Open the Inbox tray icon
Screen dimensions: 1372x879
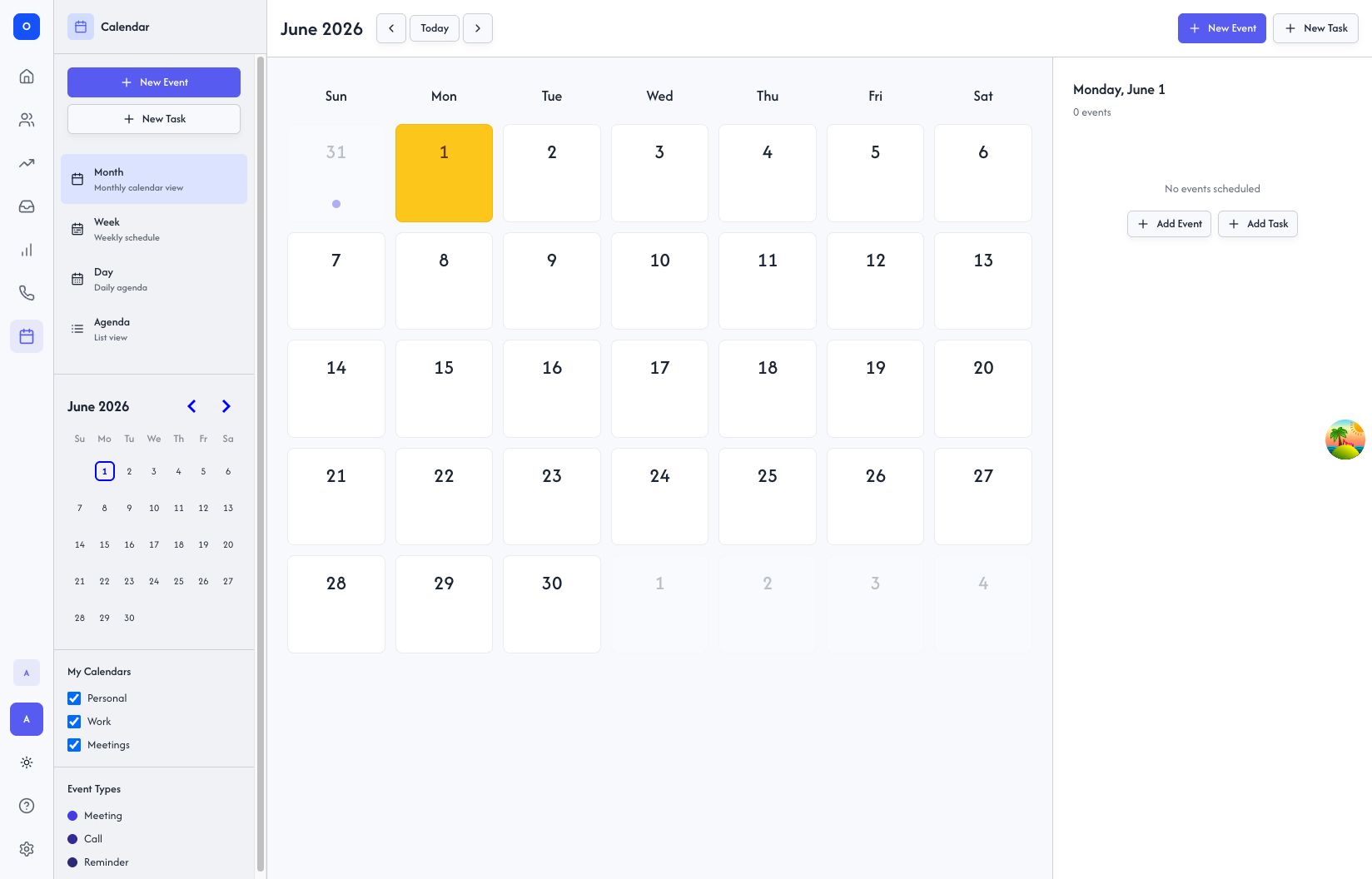tap(27, 206)
